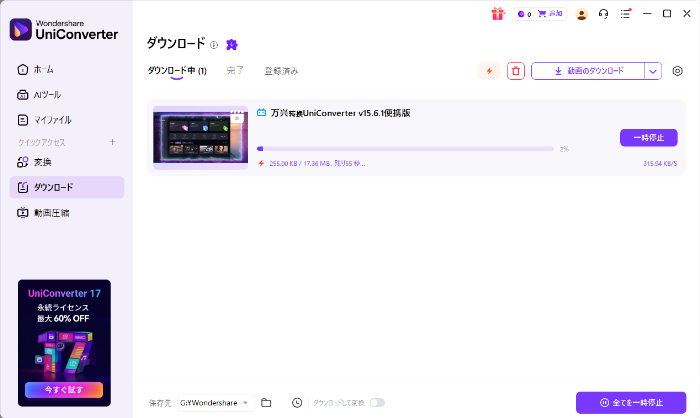
Task: Click the download progress bar
Action: click(405, 149)
